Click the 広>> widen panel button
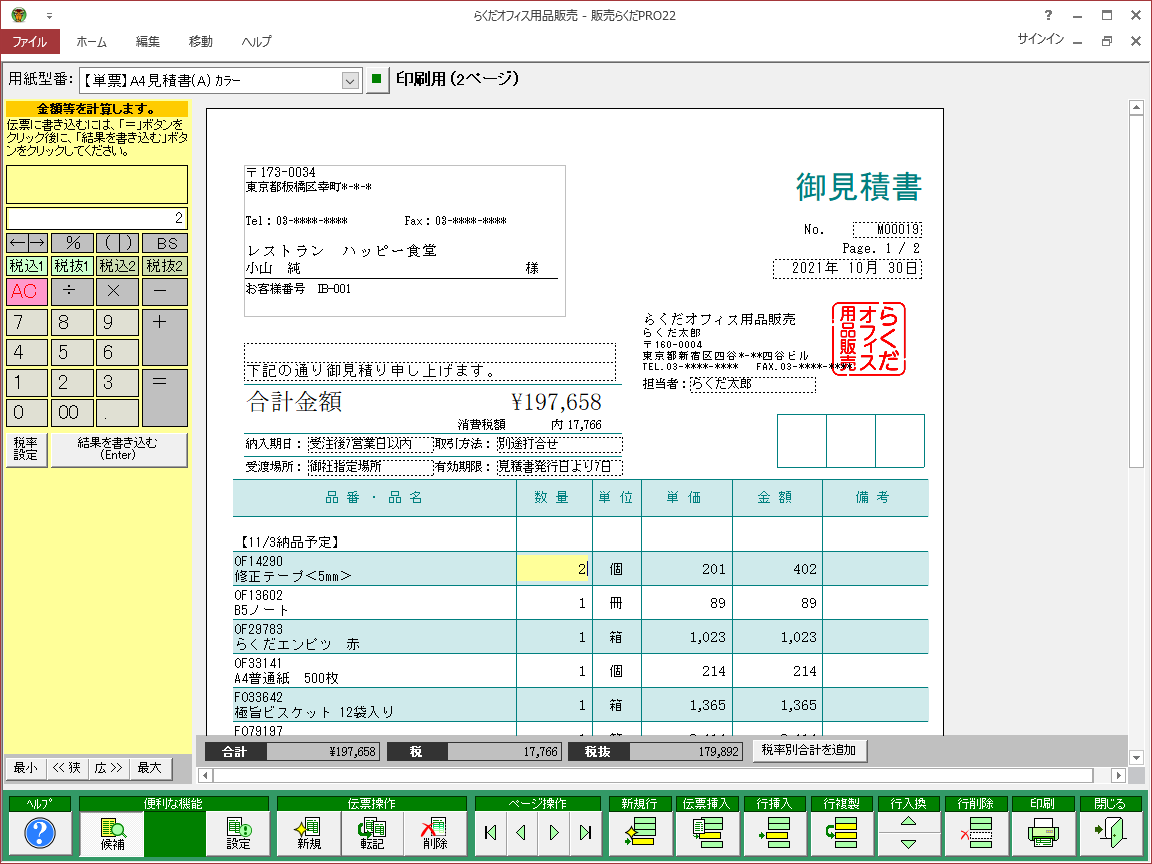 tap(109, 768)
